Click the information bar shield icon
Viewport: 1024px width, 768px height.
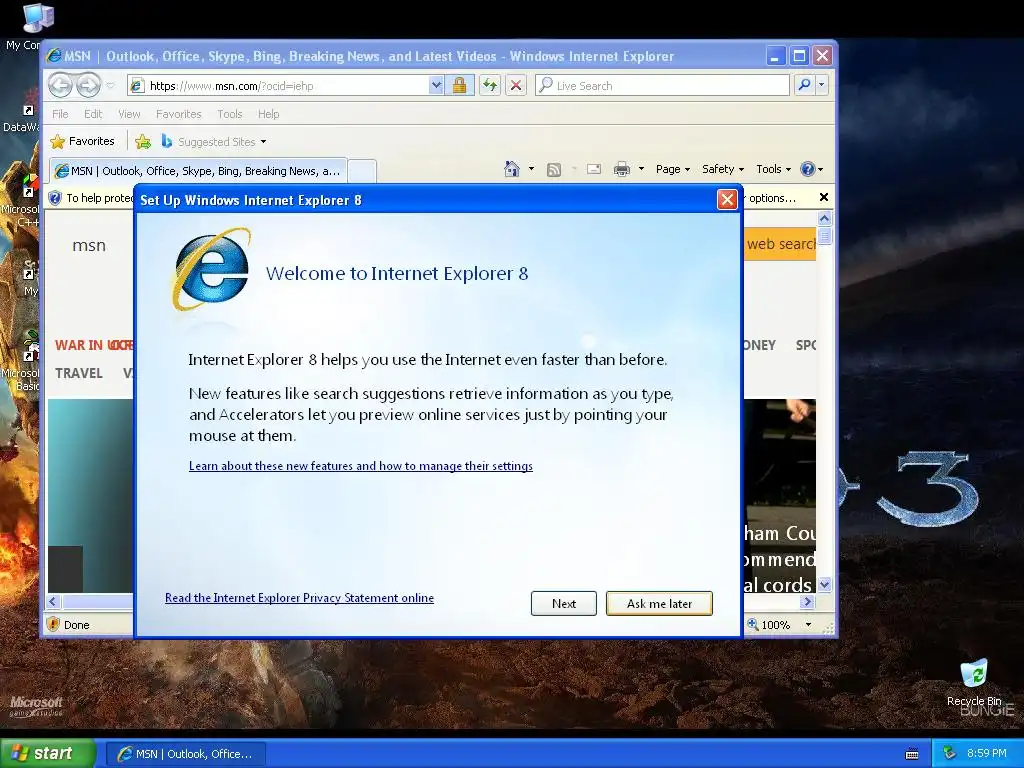tap(56, 198)
